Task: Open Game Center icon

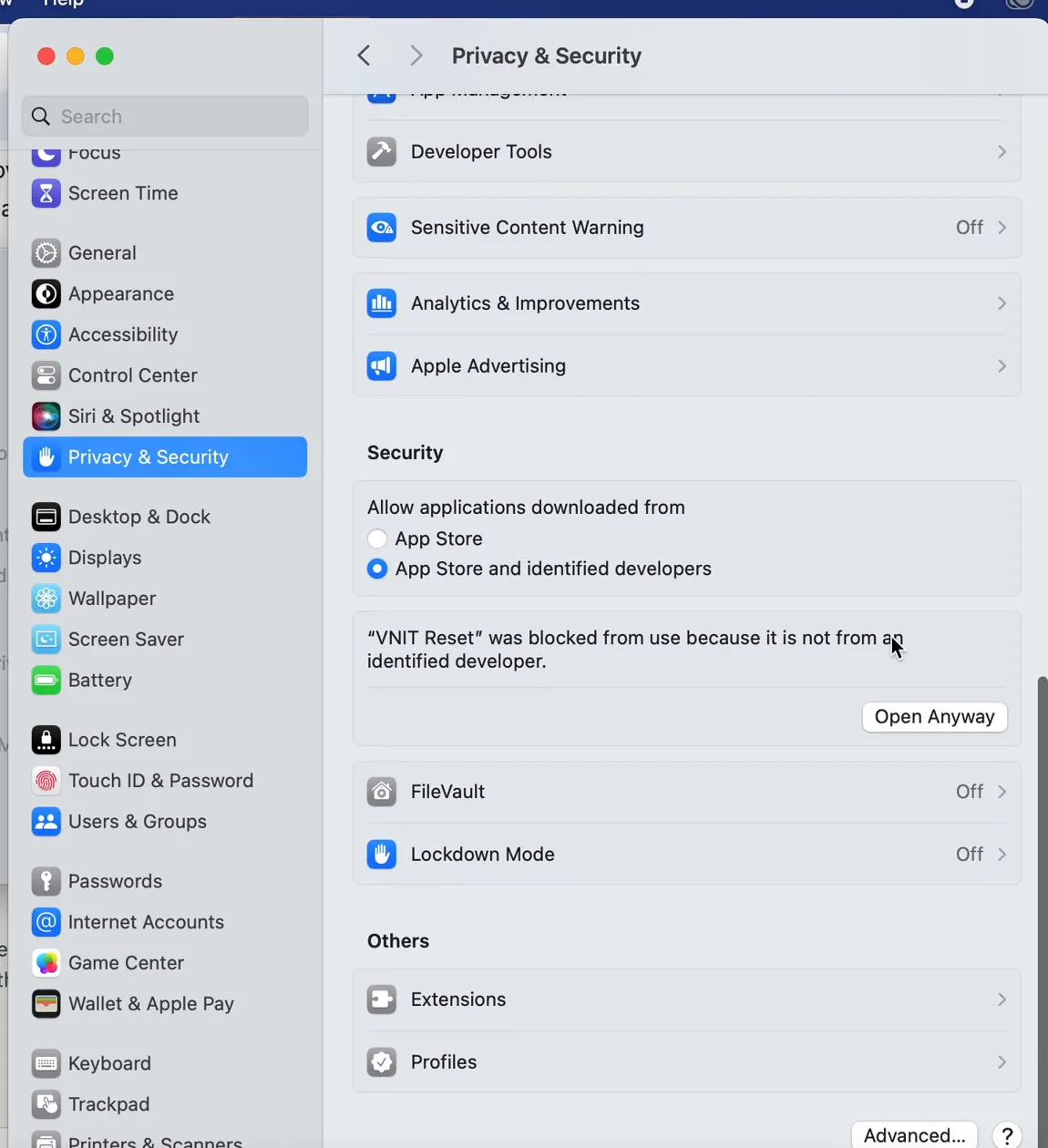Action: coord(46,963)
